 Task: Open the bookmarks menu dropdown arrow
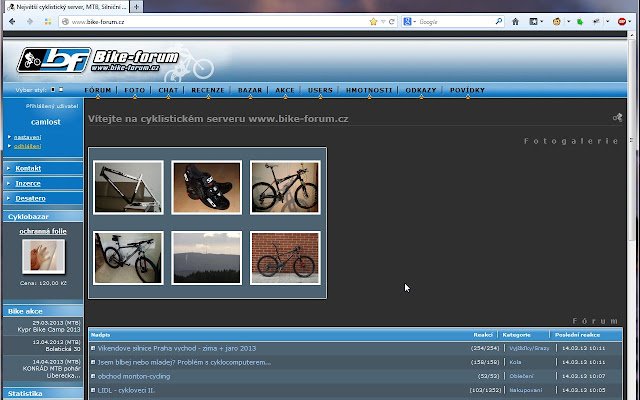pos(542,22)
